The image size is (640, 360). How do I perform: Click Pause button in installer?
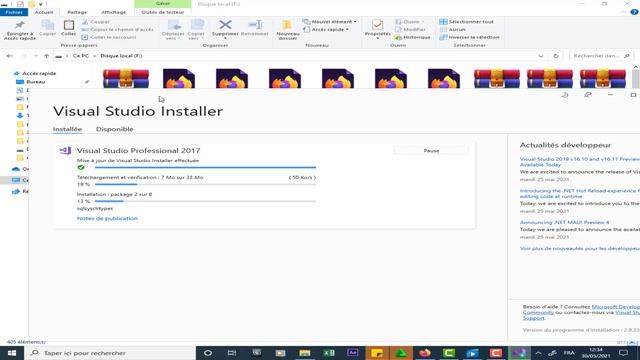pos(431,151)
